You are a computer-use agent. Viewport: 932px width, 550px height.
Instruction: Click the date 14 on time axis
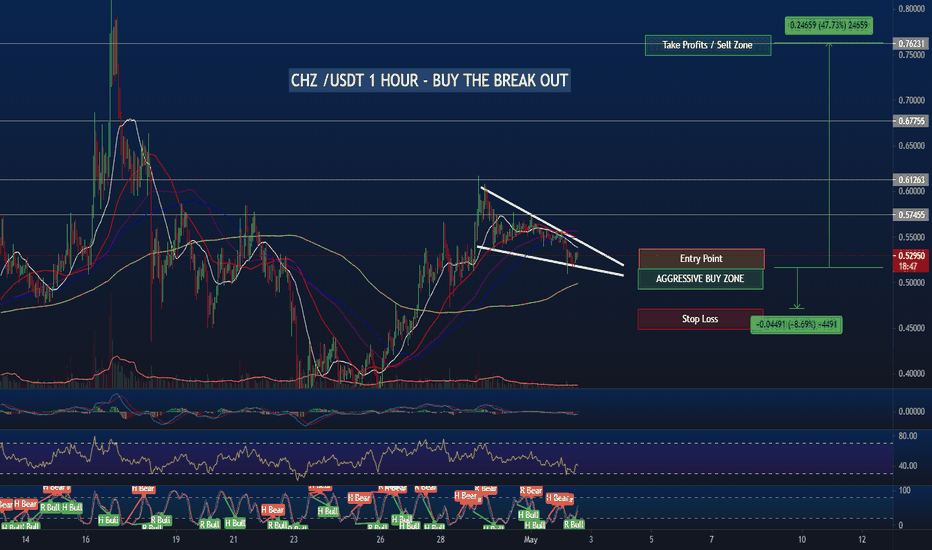26,540
